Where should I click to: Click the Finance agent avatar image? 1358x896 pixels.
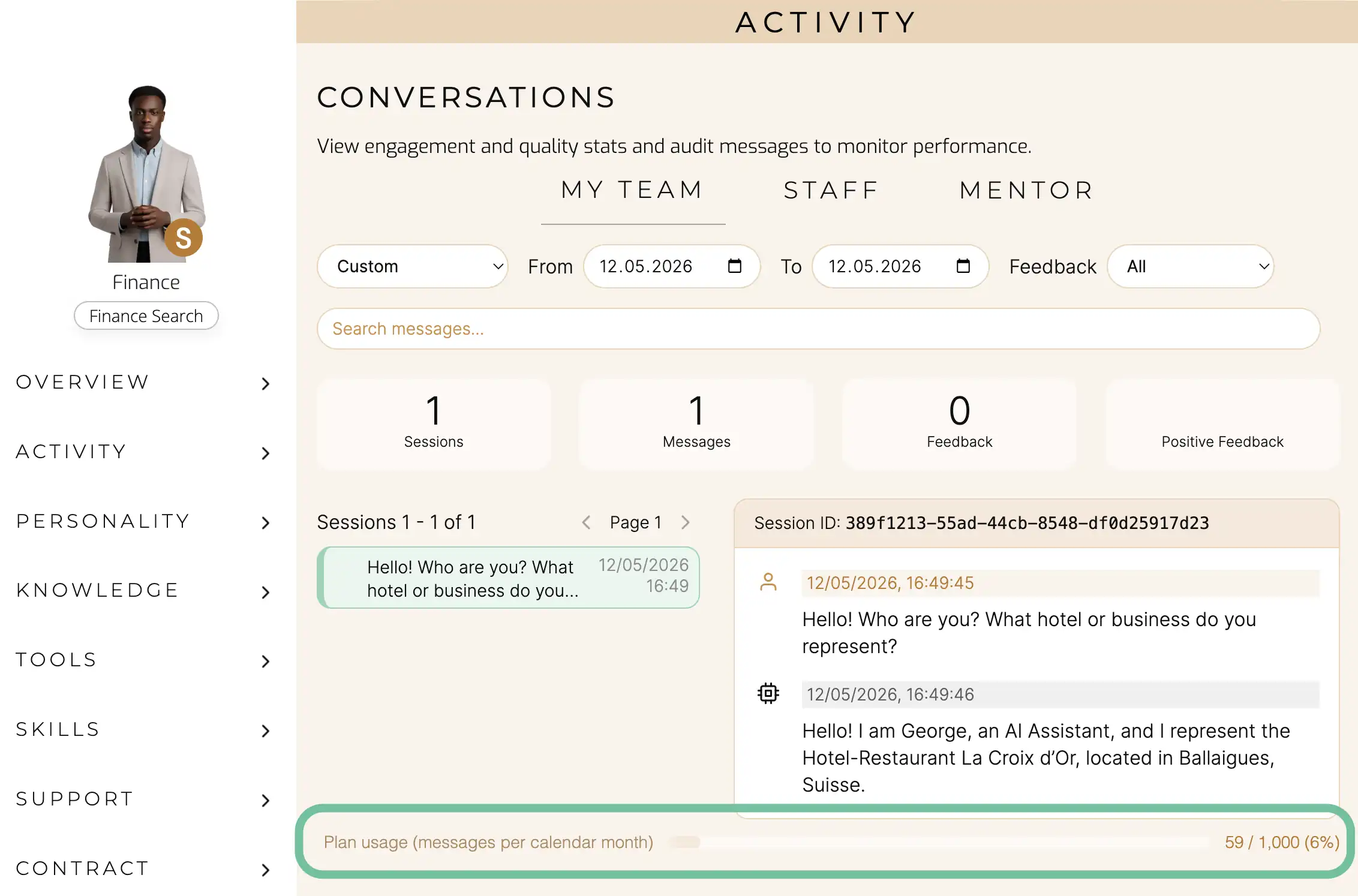146,174
